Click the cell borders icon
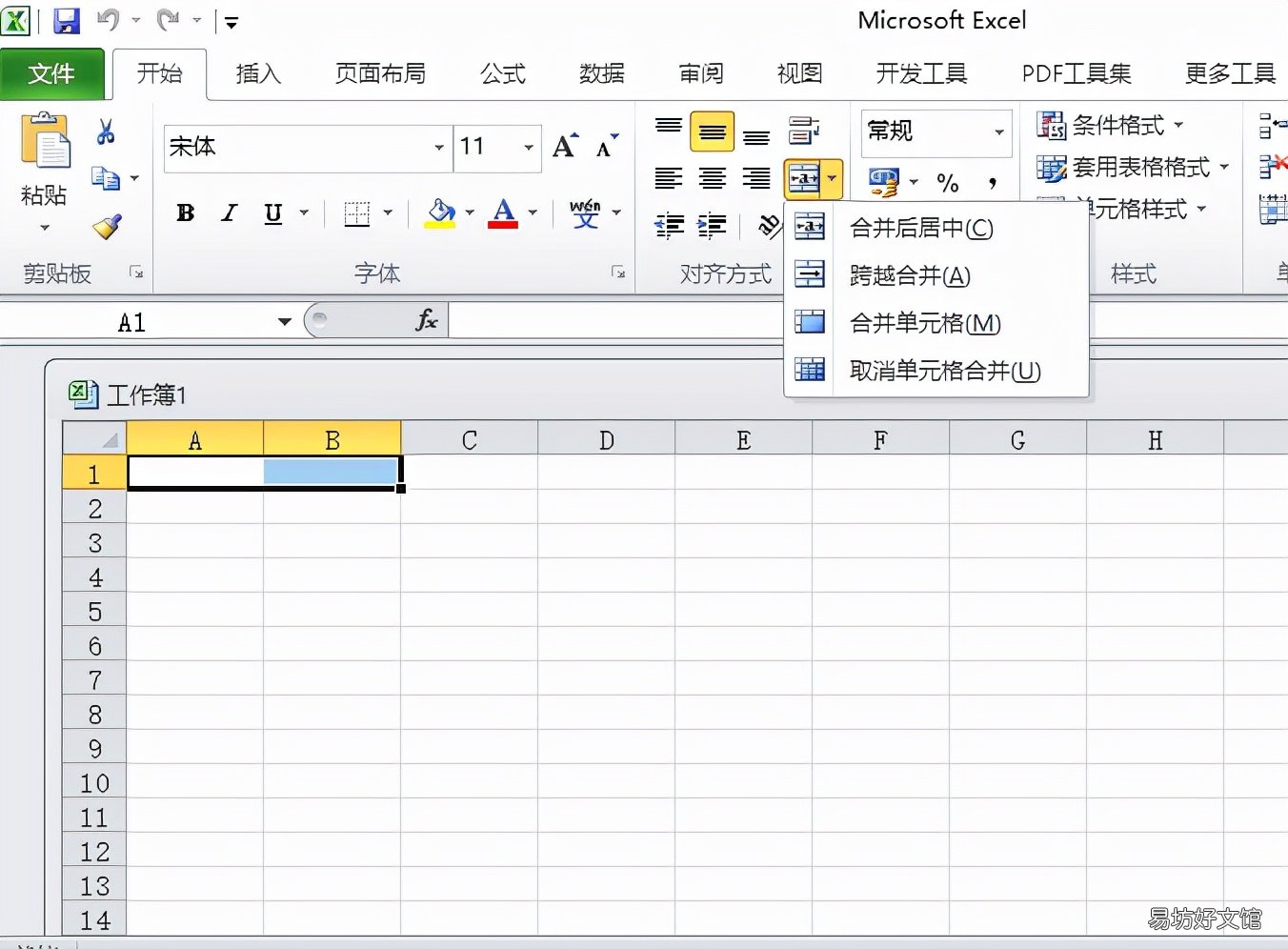Viewport: 1288px width, 949px height. pyautogui.click(x=356, y=213)
